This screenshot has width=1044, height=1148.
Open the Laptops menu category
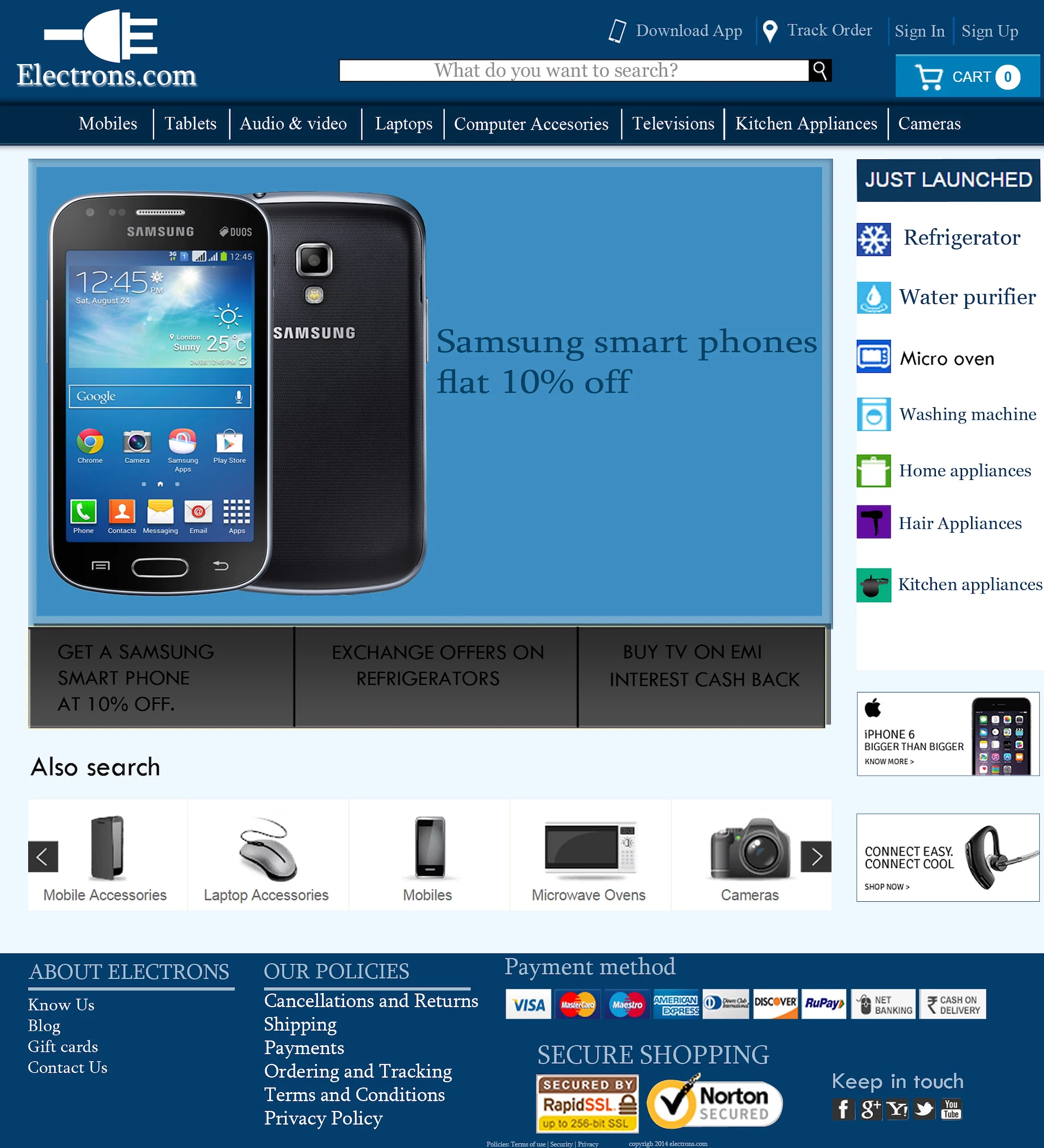[404, 123]
